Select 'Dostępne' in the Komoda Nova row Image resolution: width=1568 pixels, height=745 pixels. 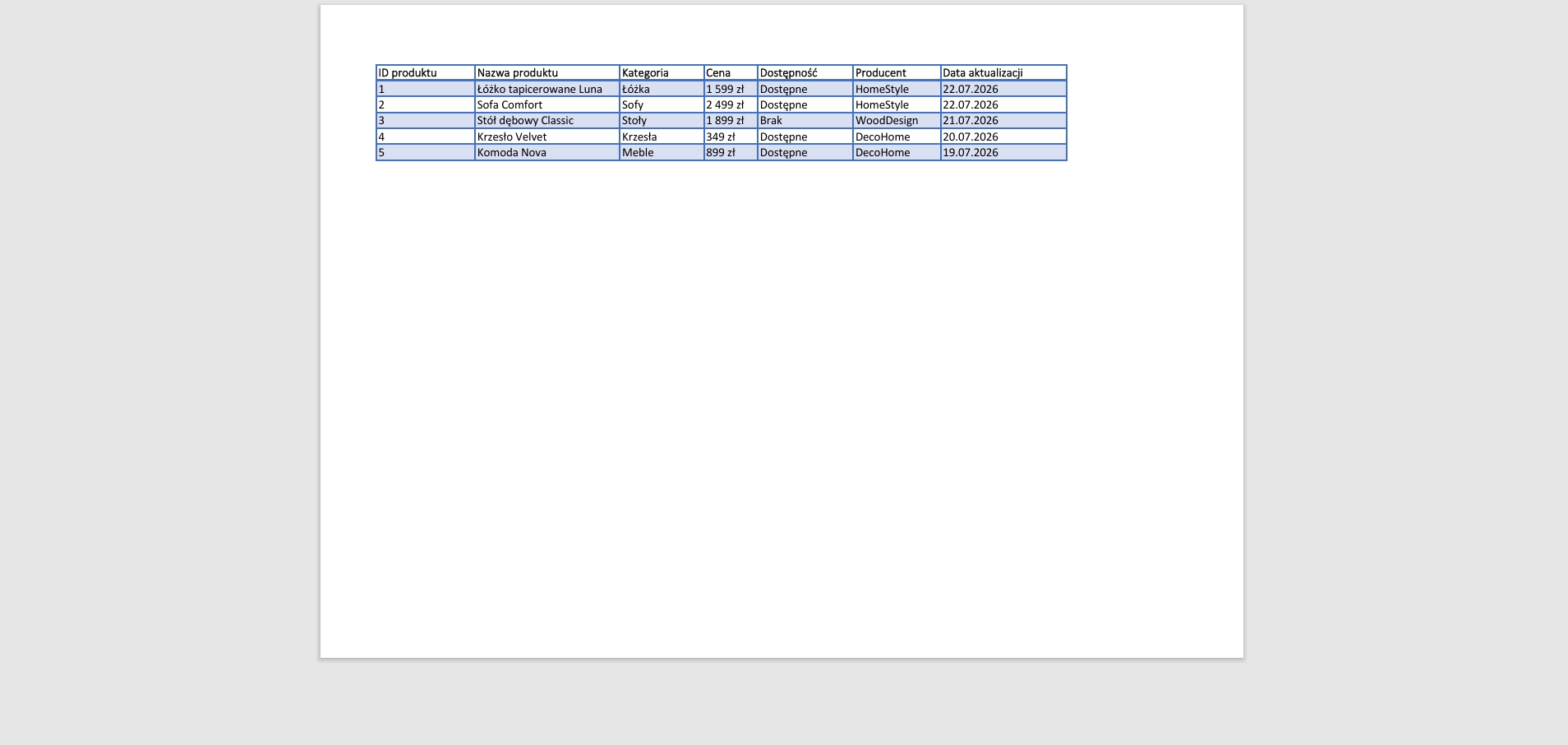click(x=805, y=152)
